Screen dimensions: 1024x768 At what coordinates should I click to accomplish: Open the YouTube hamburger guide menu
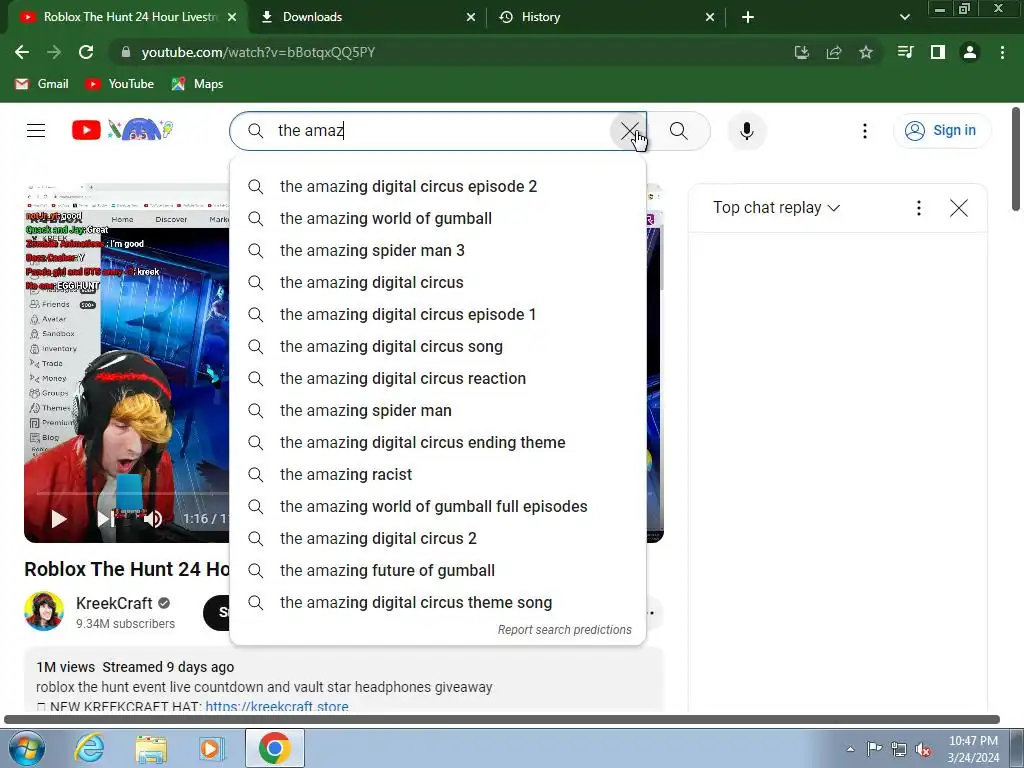click(36, 131)
